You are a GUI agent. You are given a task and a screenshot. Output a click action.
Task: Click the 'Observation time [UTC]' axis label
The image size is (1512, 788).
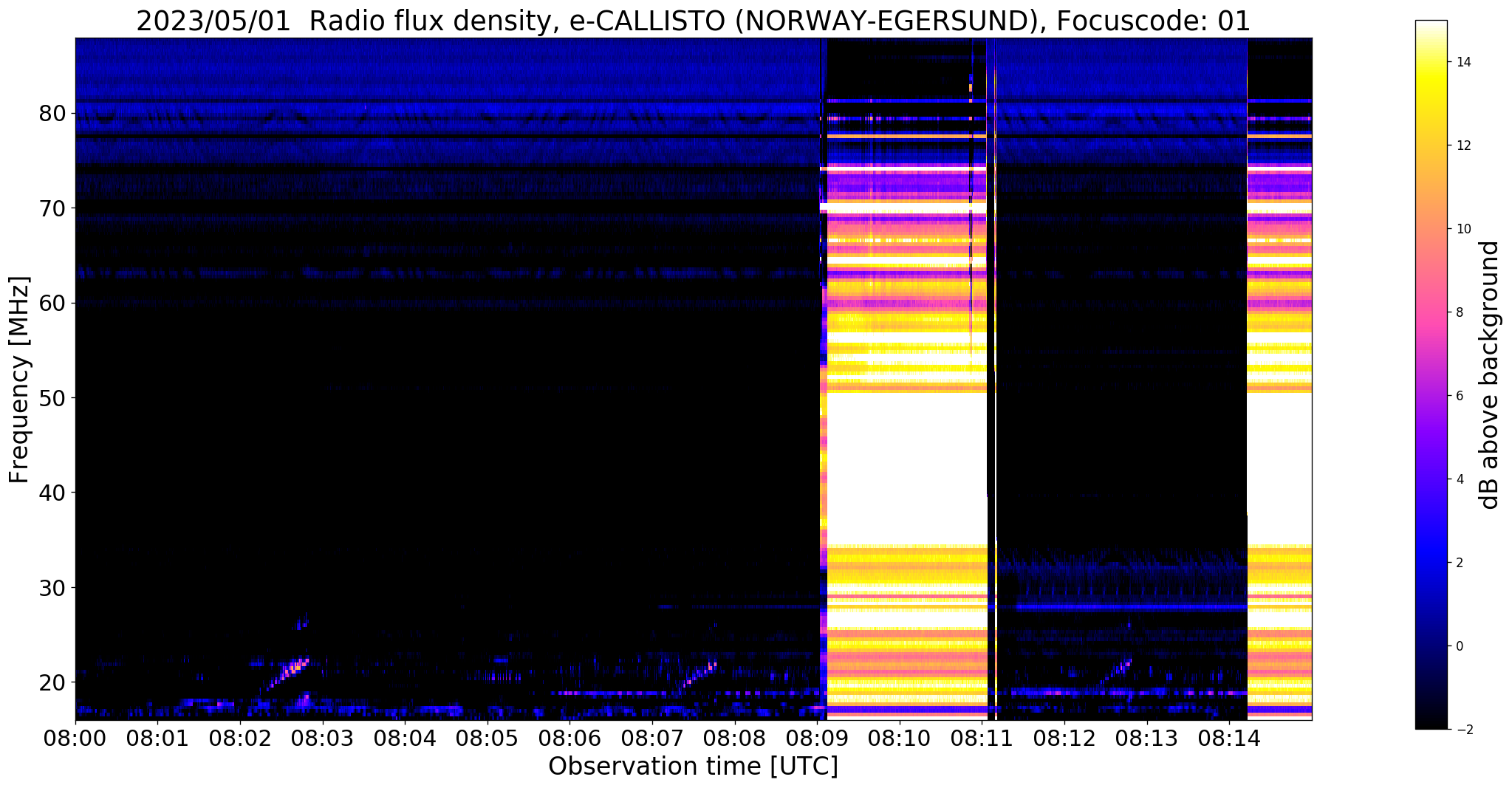coord(693,767)
